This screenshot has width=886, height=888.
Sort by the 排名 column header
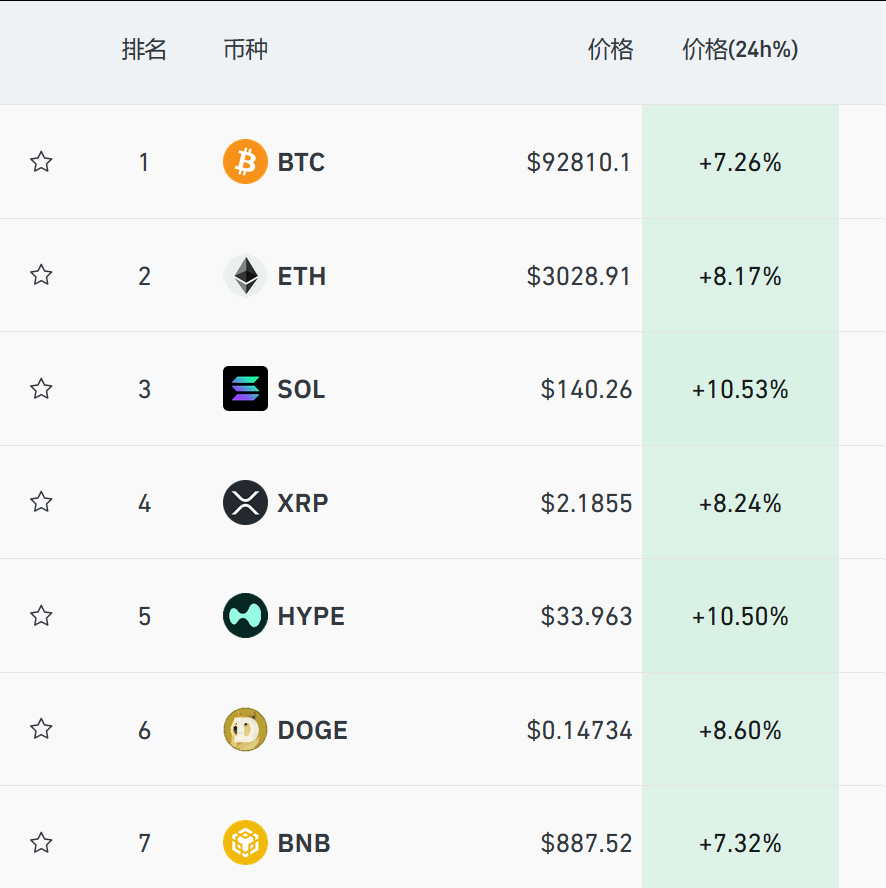tap(144, 50)
